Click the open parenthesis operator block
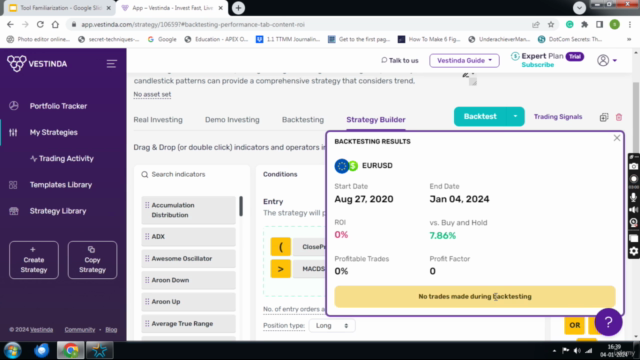This screenshot has height=360, width=640. 280,247
